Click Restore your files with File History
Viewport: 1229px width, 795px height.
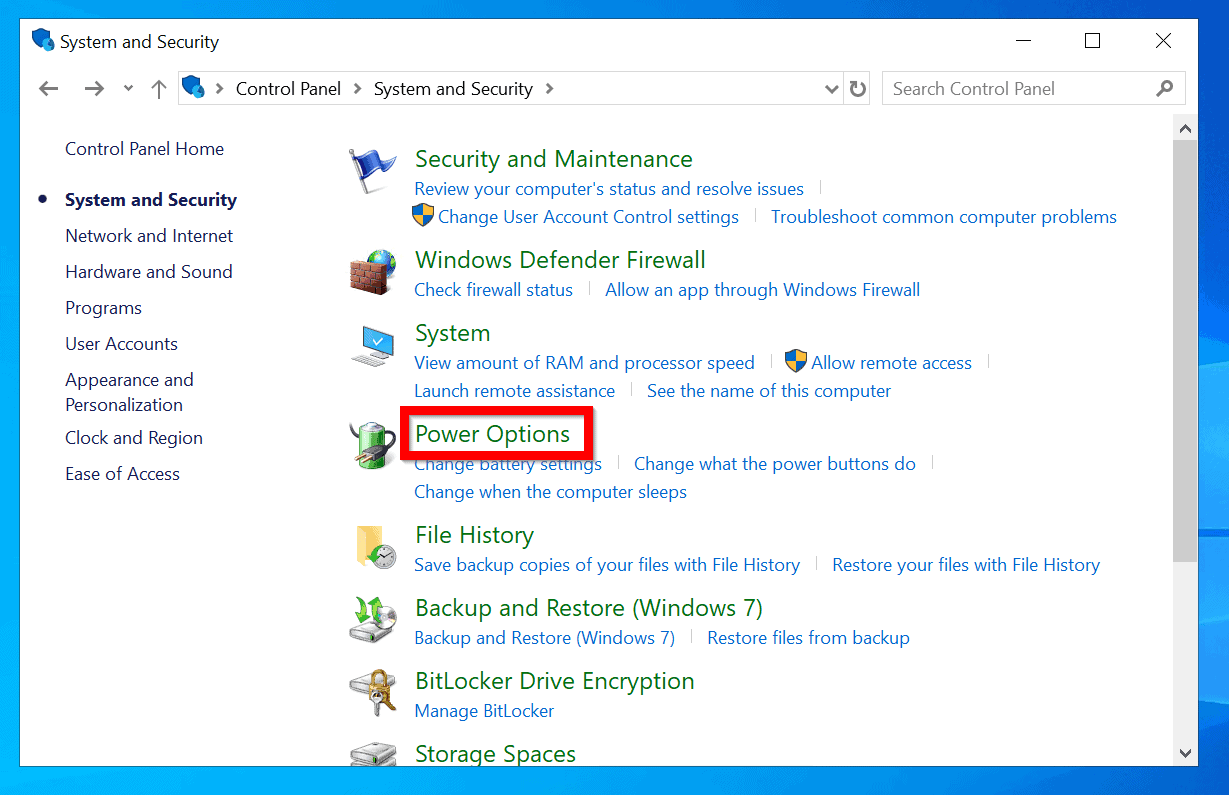pos(966,565)
